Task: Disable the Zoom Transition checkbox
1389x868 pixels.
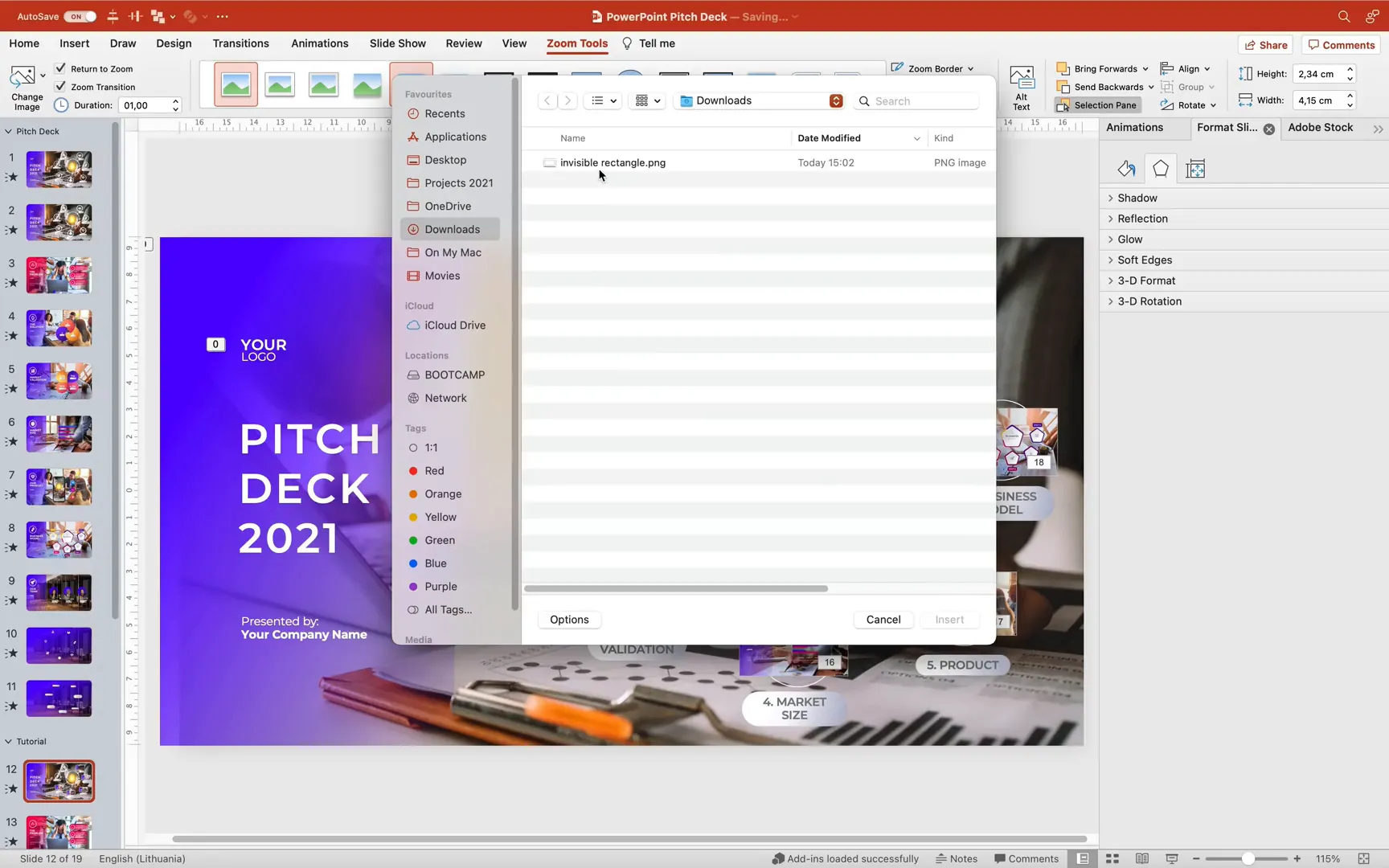Action: pyautogui.click(x=61, y=87)
